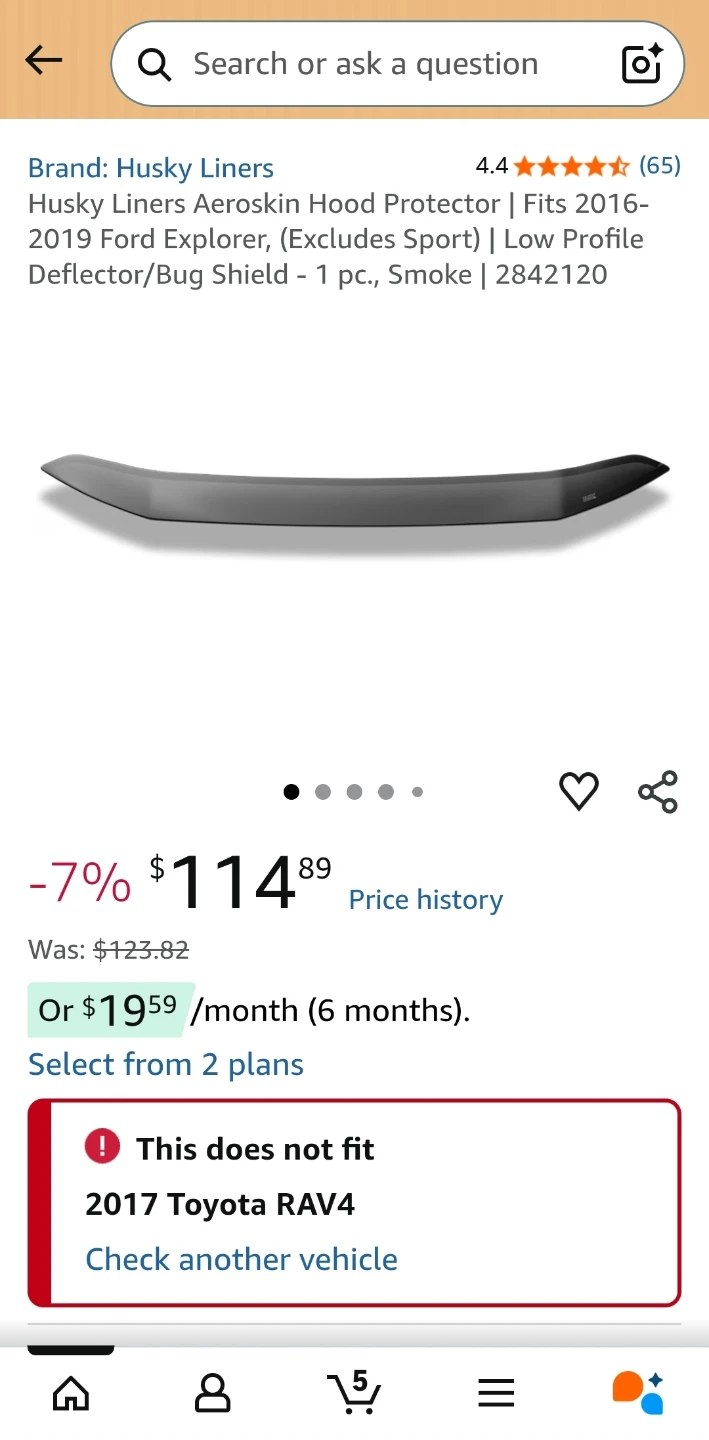The height and width of the screenshot is (1440, 709).
Task: Tap the magnifying glass search icon
Action: click(x=154, y=64)
